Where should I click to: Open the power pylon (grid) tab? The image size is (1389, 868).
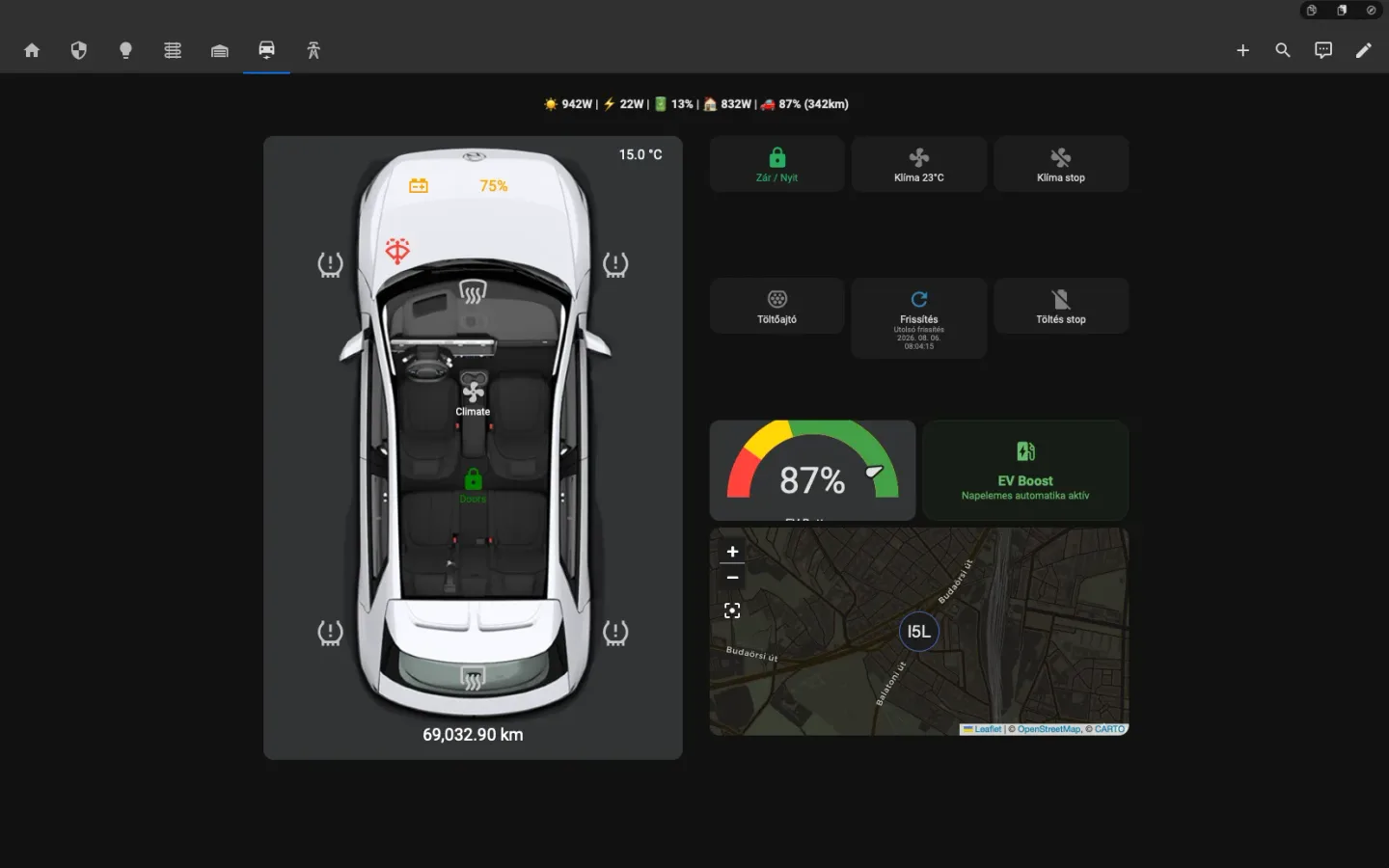point(313,50)
